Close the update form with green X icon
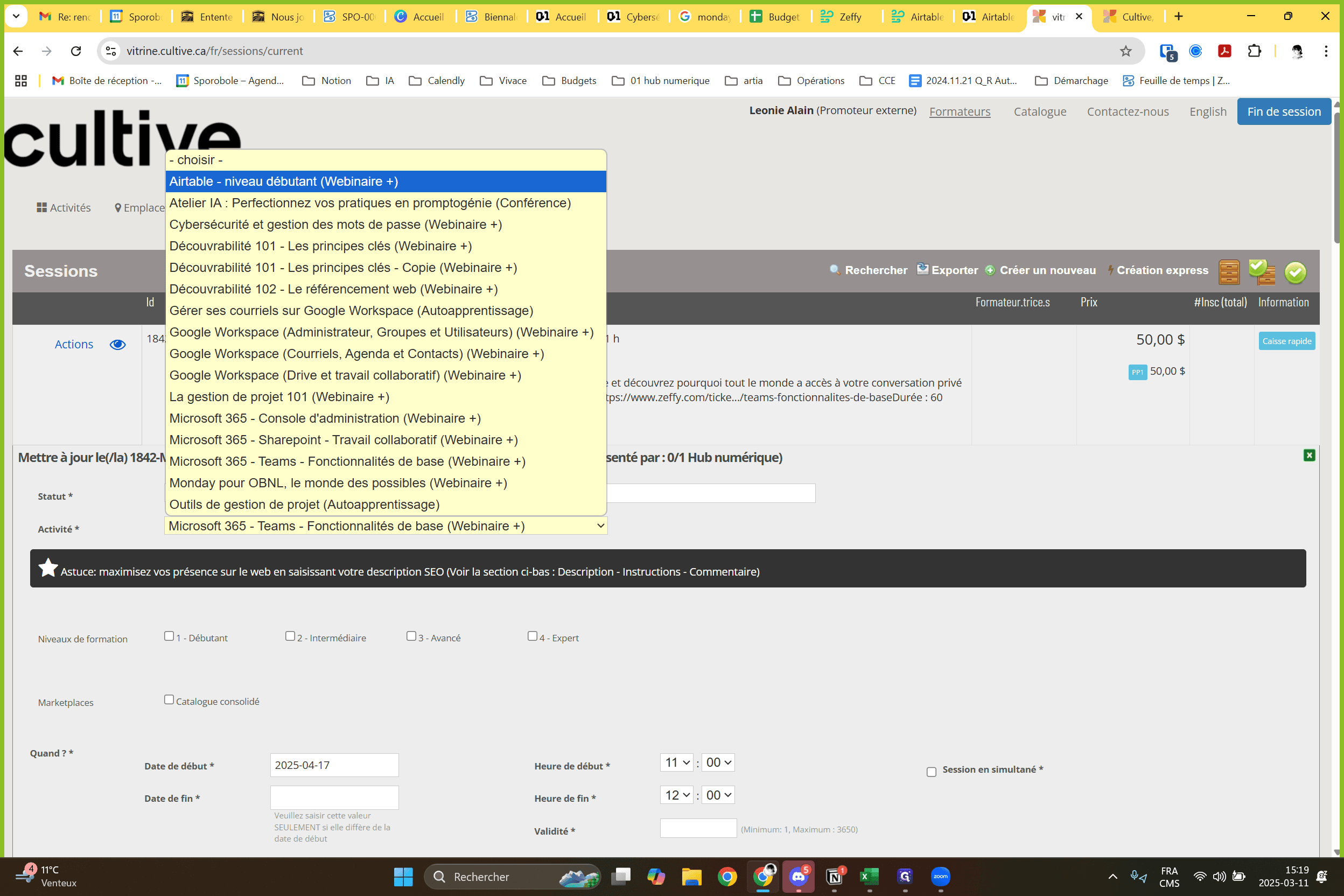 (1309, 456)
